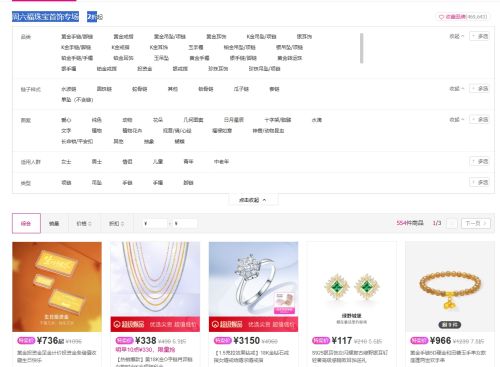Enable multi-select for the 品类 filter row
Viewport: 500px width, 367px height.
[479, 36]
